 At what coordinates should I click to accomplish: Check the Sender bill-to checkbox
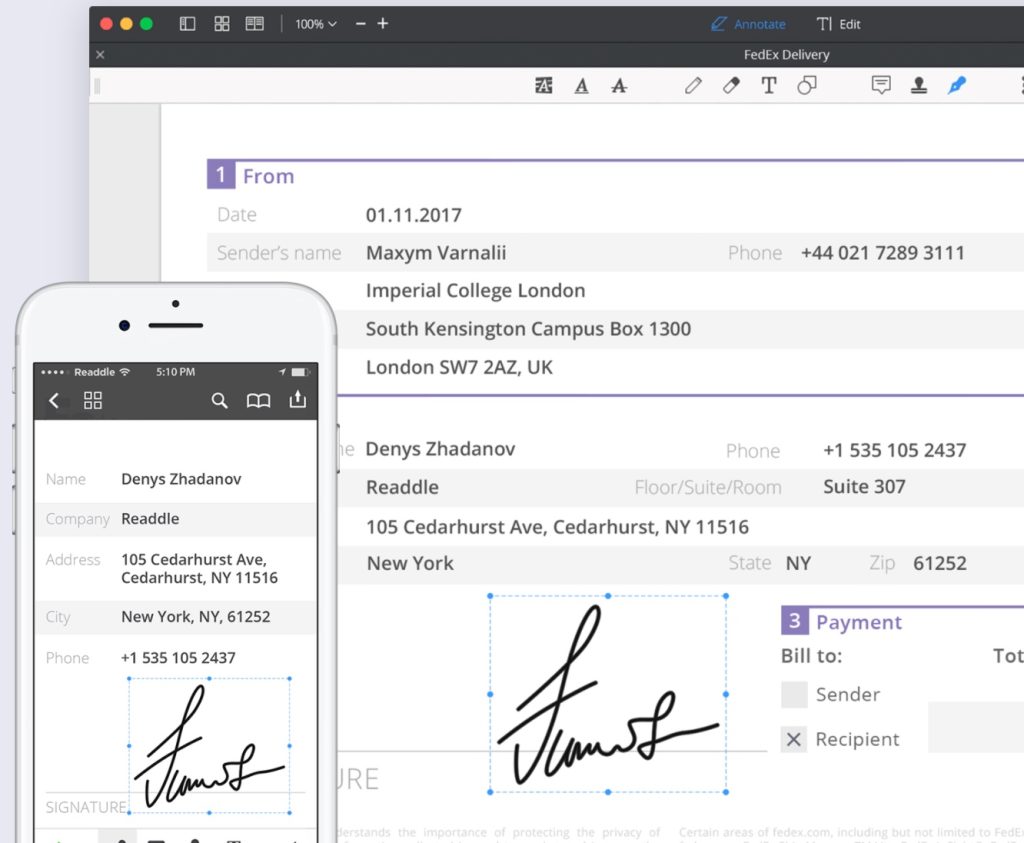tap(794, 695)
